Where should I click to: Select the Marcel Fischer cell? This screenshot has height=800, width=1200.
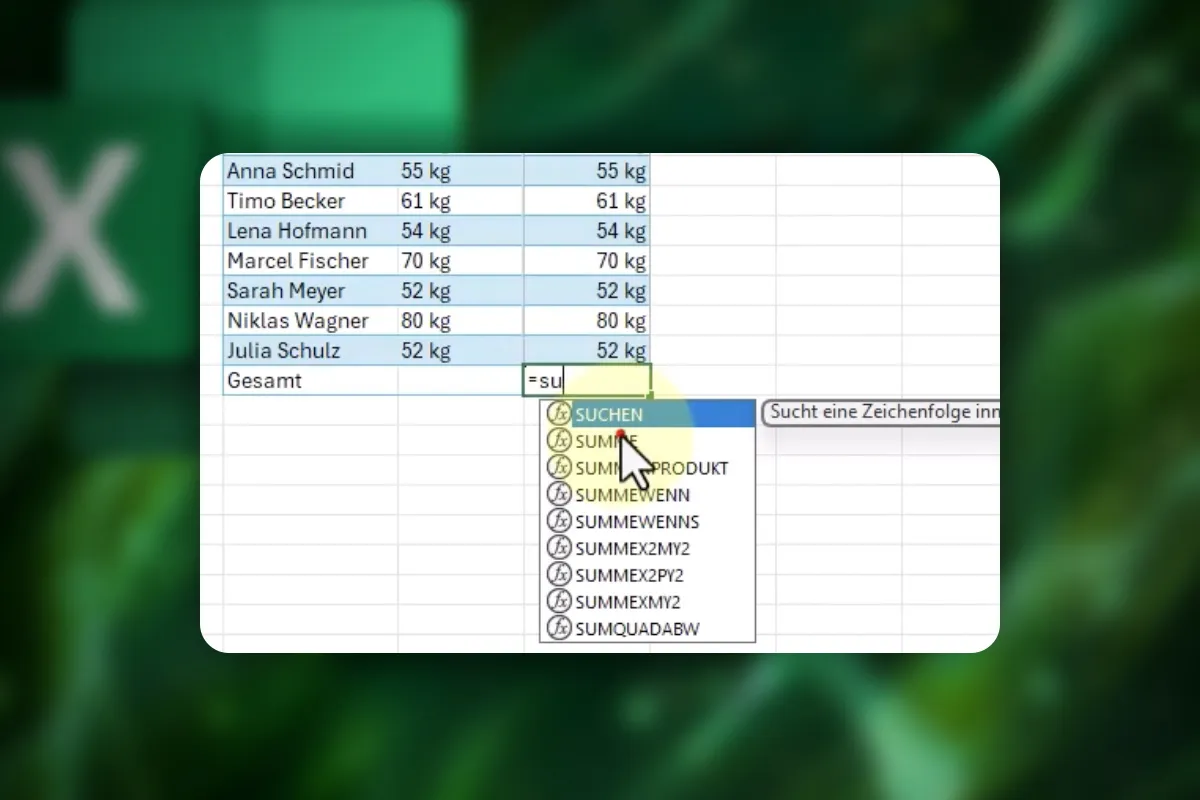tap(310, 261)
